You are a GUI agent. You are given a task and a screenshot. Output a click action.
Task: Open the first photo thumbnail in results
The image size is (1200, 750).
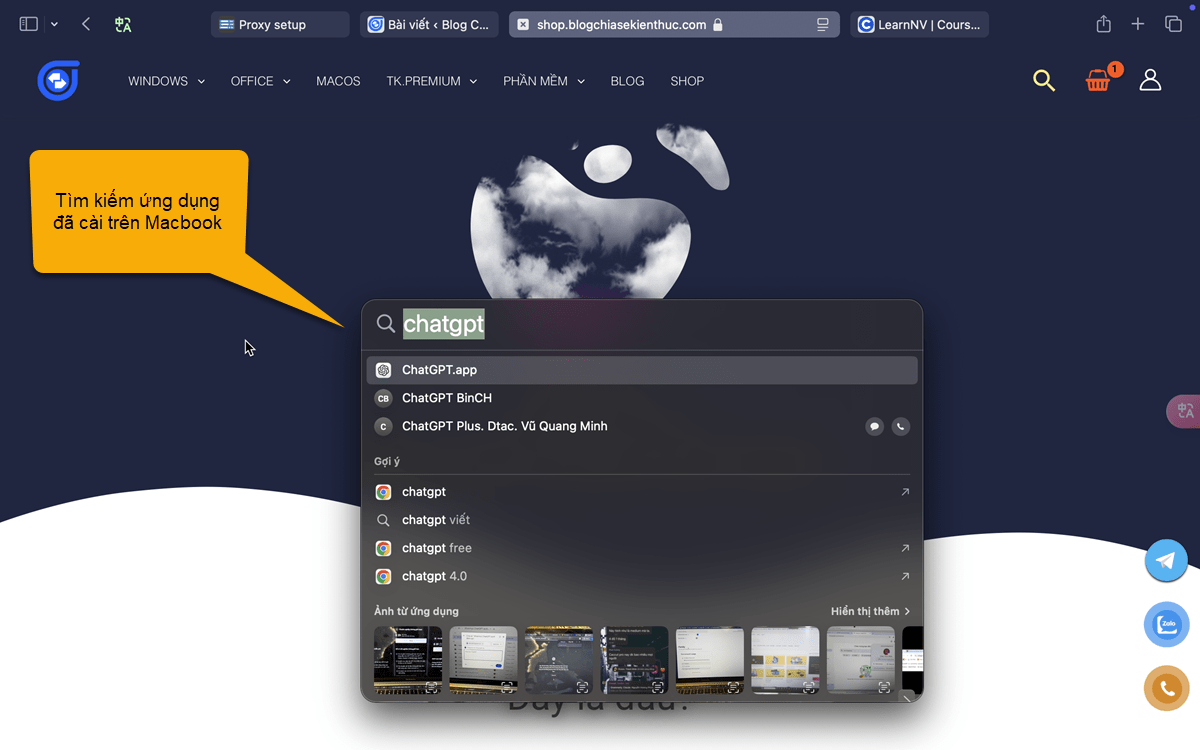[408, 660]
